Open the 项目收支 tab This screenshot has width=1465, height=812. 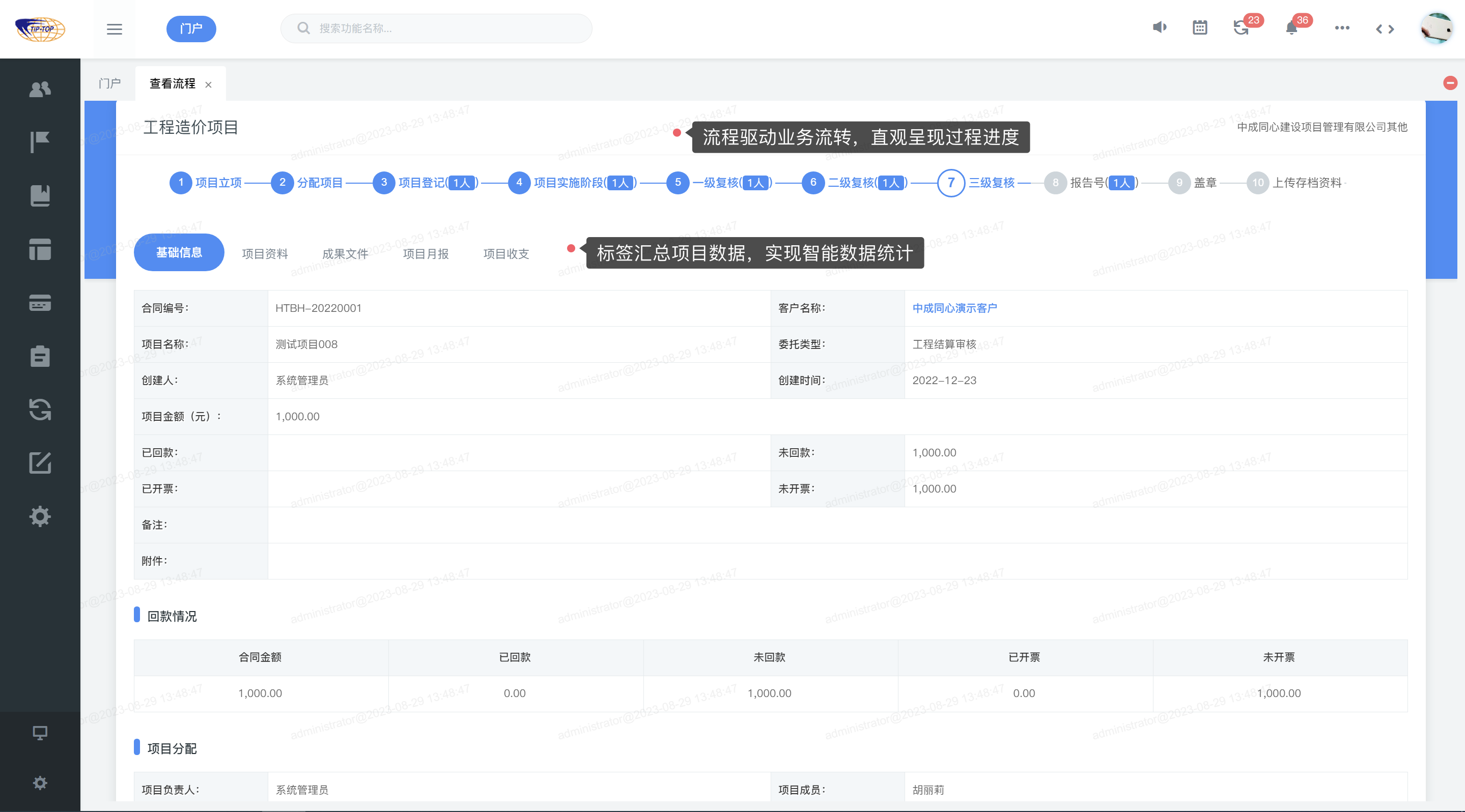point(506,253)
